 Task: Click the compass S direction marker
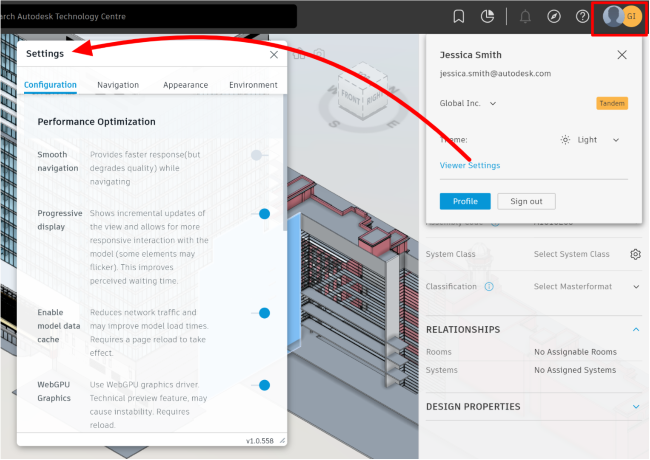[x=335, y=123]
